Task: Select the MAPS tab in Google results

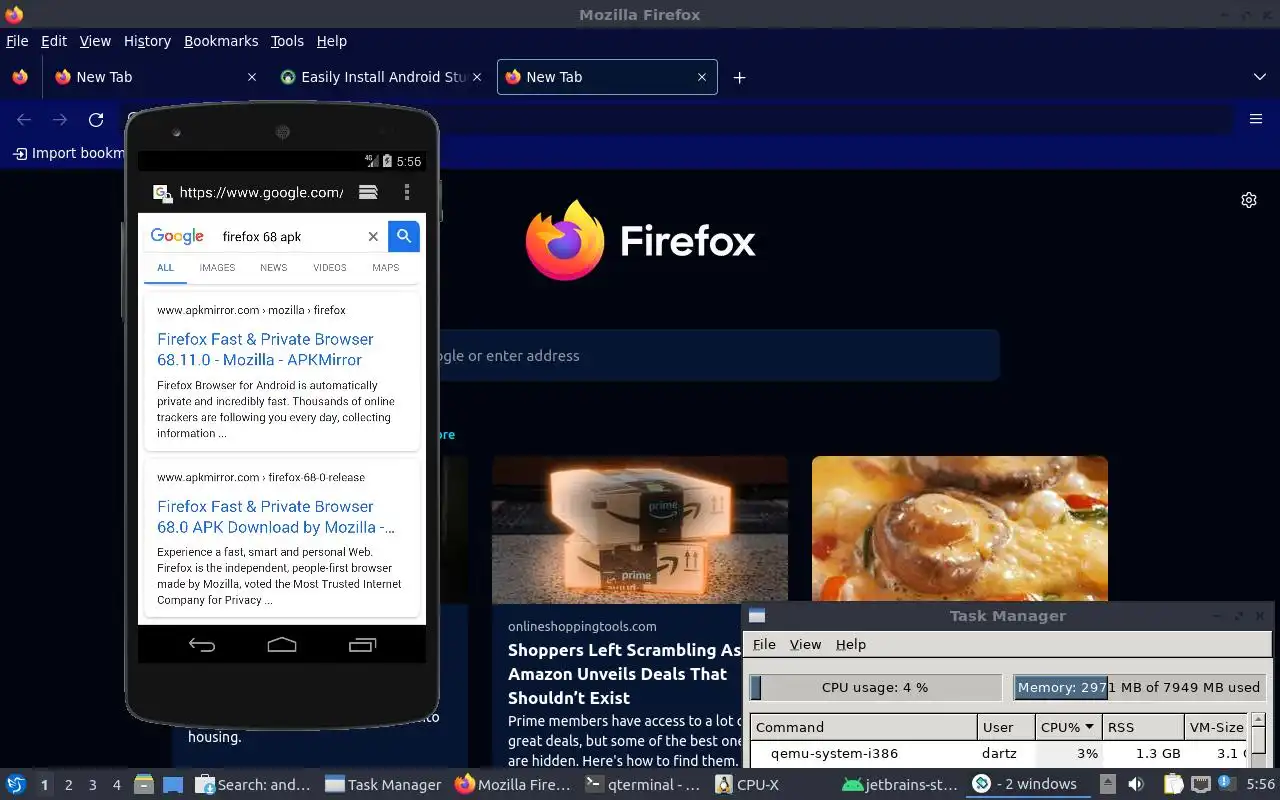Action: coord(385,267)
